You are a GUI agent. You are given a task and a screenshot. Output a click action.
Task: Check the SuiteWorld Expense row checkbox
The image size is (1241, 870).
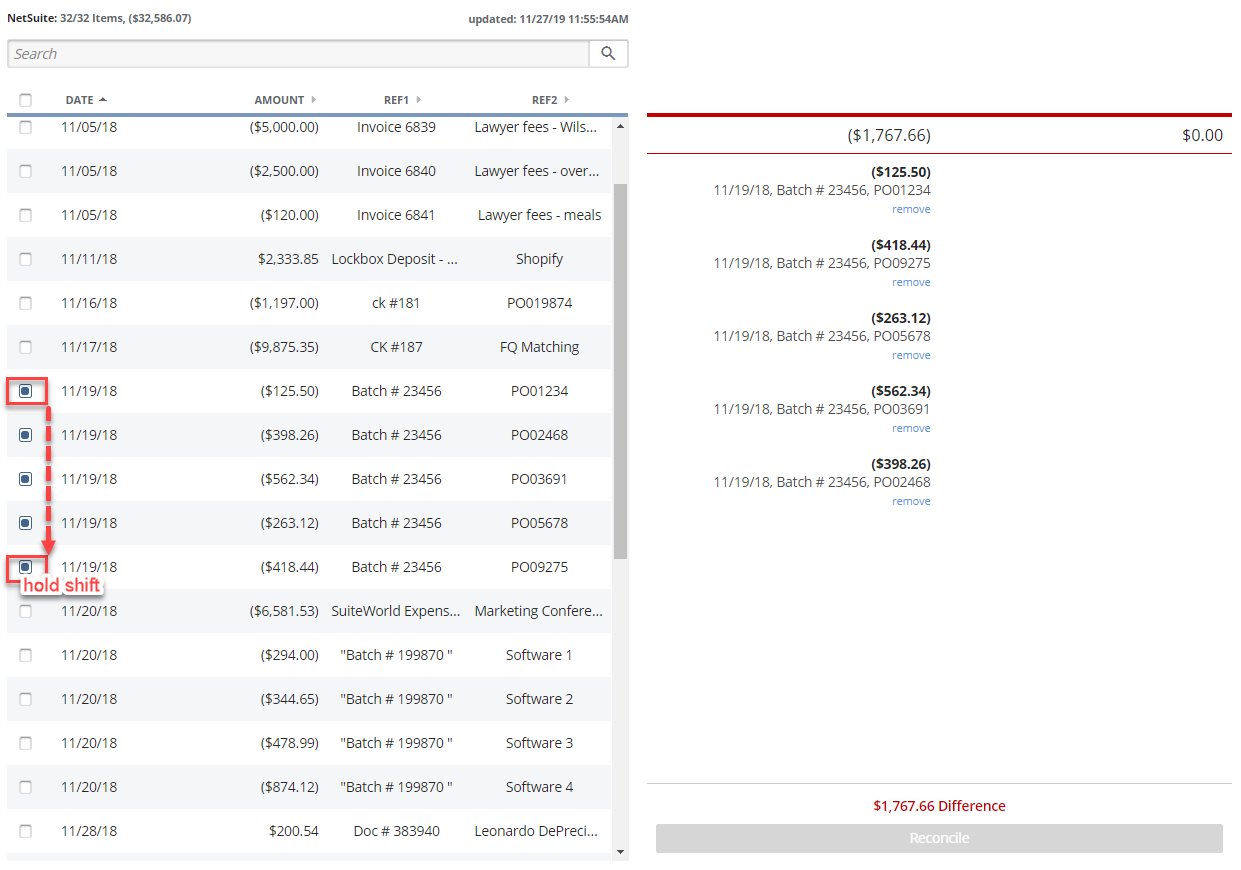tap(26, 611)
